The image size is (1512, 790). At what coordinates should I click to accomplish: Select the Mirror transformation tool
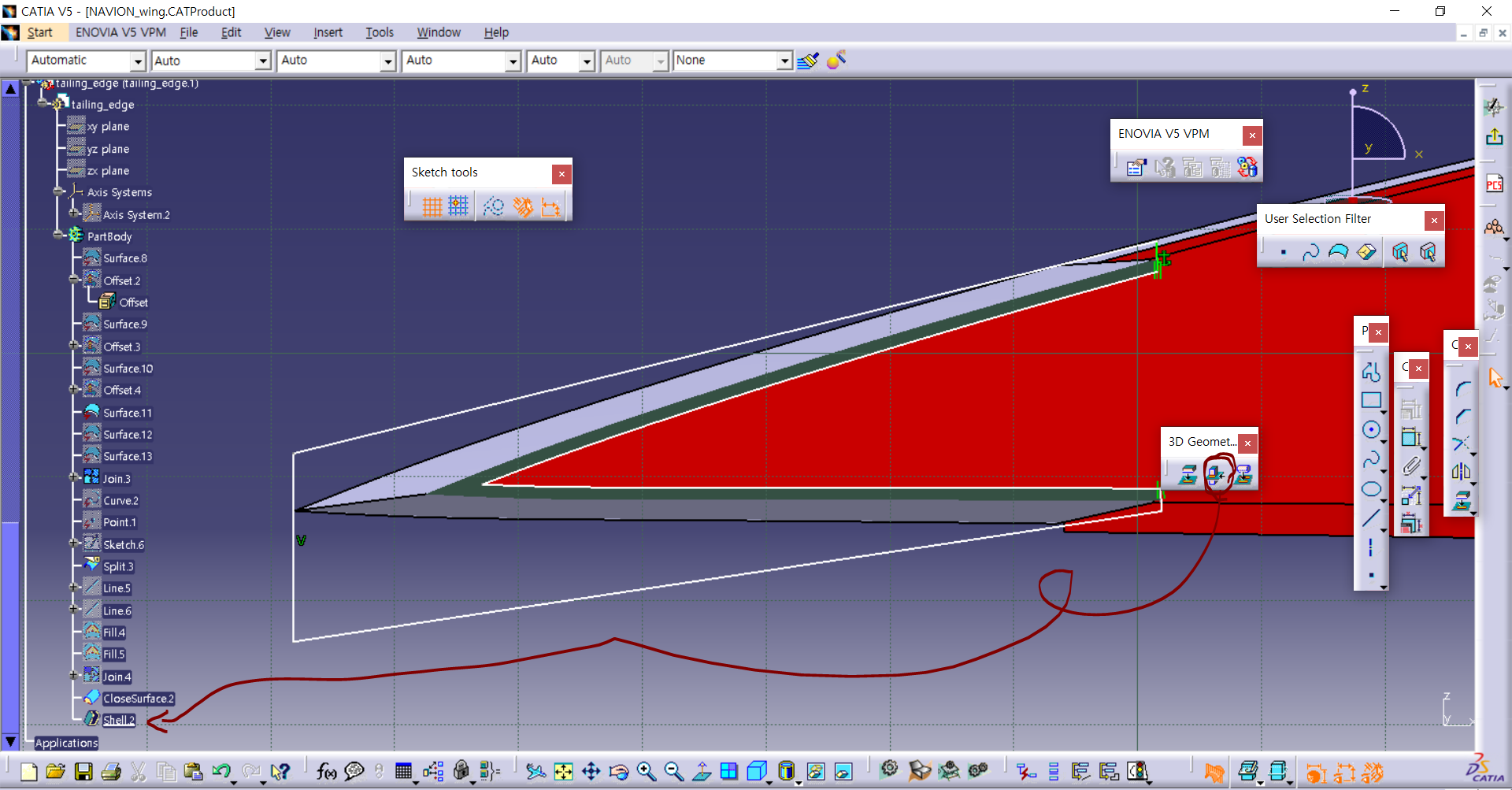pyautogui.click(x=1462, y=472)
